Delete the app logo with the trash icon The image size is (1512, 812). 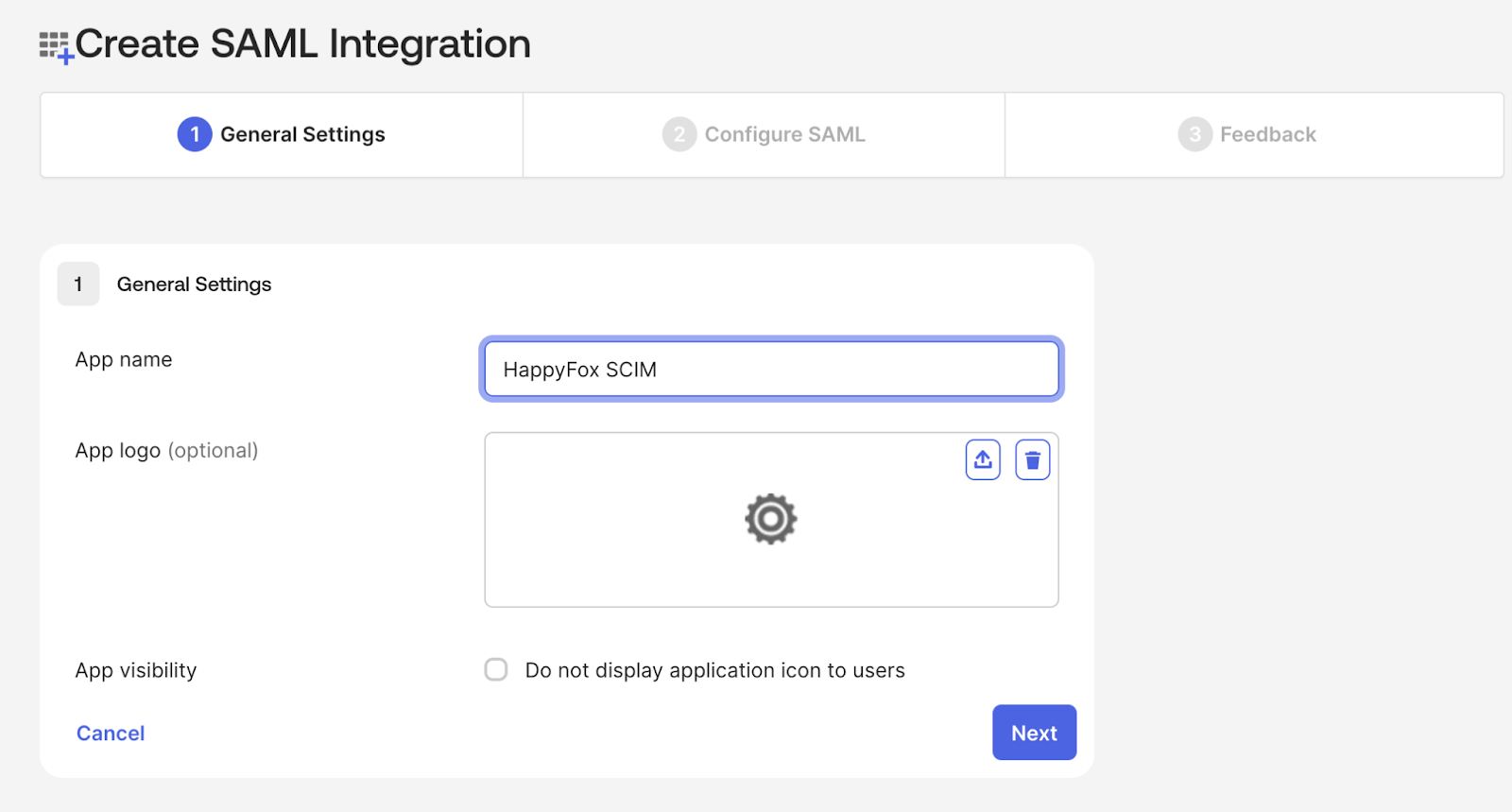point(1032,460)
